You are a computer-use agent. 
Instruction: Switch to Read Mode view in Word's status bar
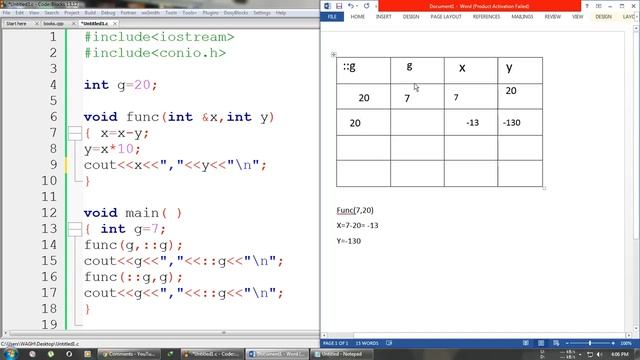tap(526, 343)
